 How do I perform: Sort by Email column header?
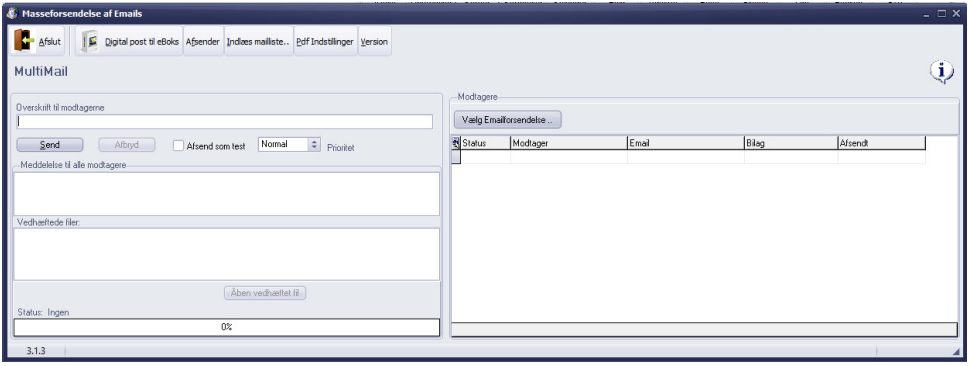coord(686,143)
